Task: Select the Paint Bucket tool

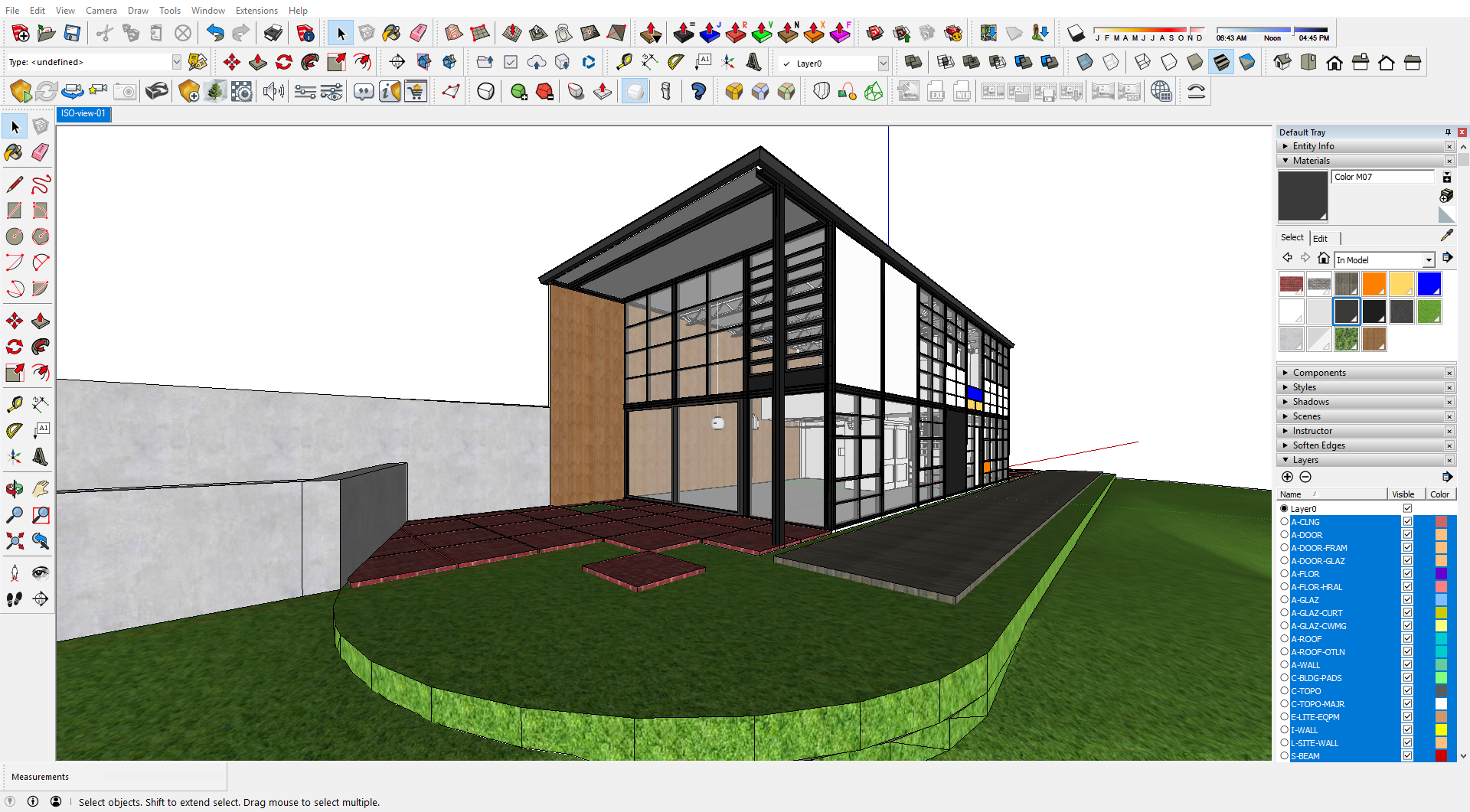Action: (14, 152)
